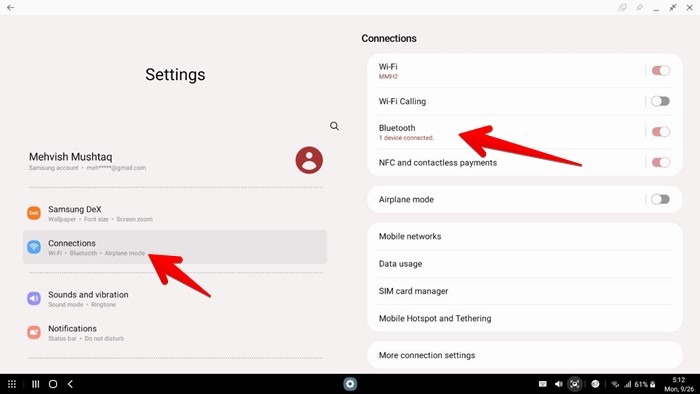Image resolution: width=700 pixels, height=394 pixels.
Task: Click the Wi-Fi status icon in tray
Action: tap(615, 384)
